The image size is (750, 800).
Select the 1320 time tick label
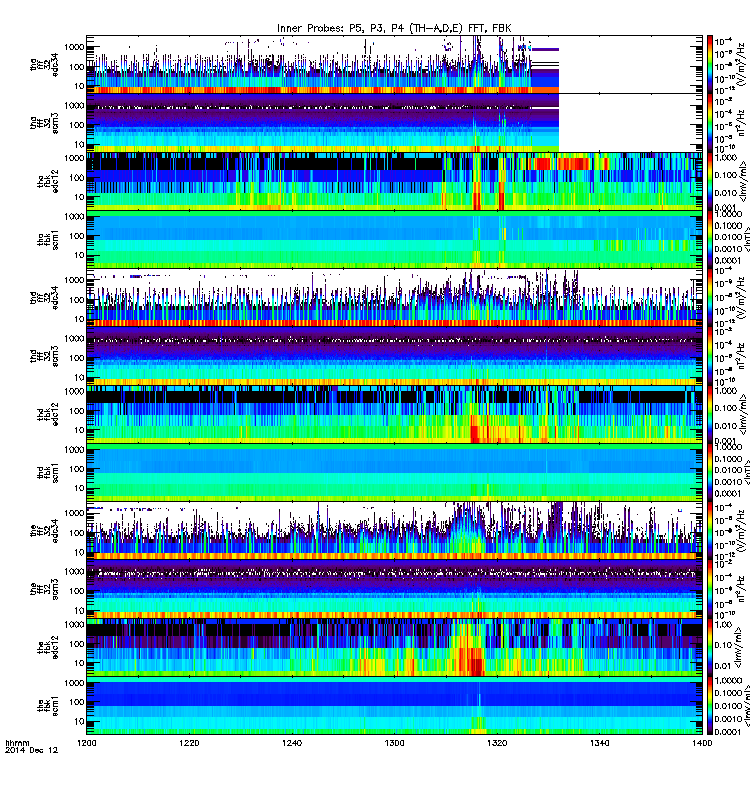coord(497,743)
